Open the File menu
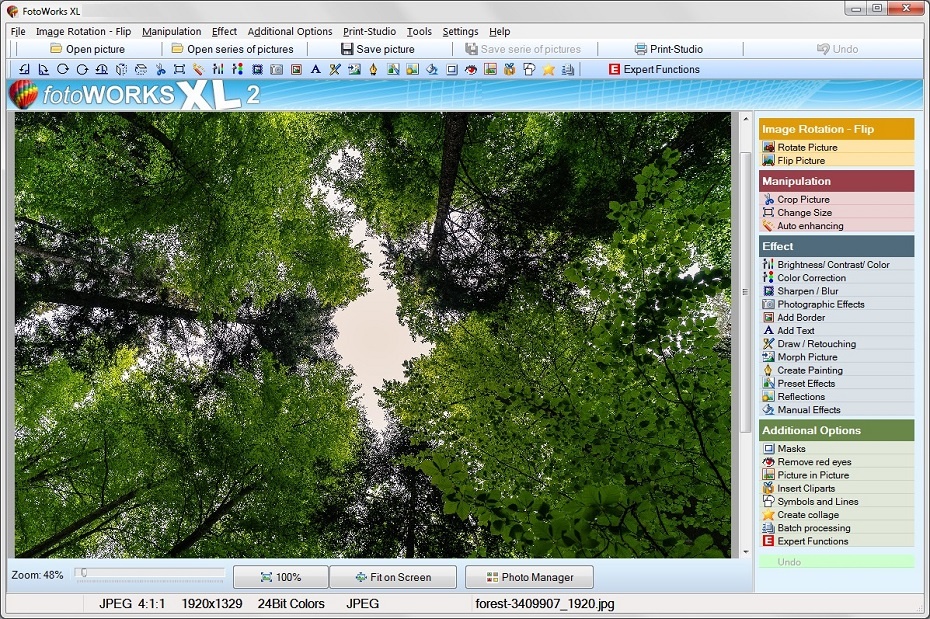 [x=18, y=31]
